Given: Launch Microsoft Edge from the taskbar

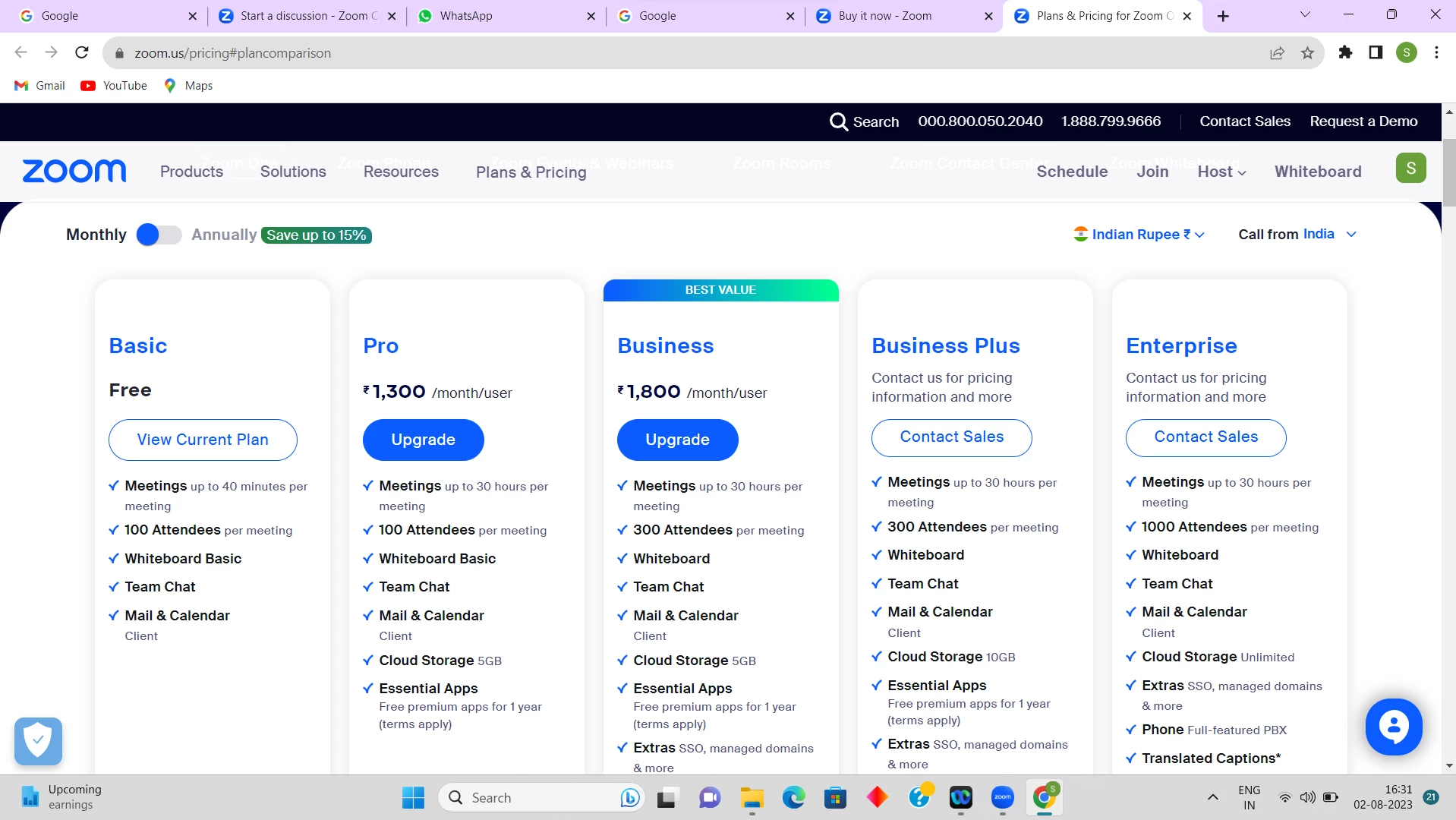Looking at the screenshot, I should pos(793,797).
